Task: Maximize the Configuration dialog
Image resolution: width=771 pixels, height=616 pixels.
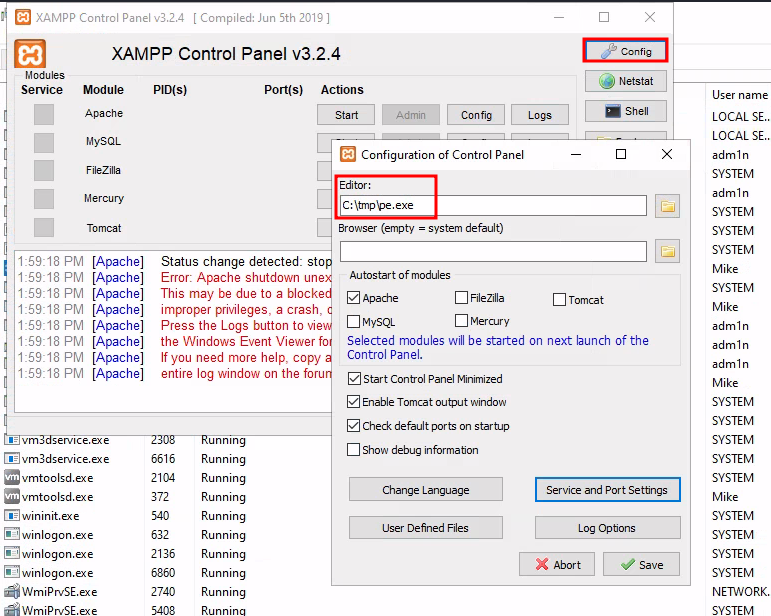Action: click(621, 154)
